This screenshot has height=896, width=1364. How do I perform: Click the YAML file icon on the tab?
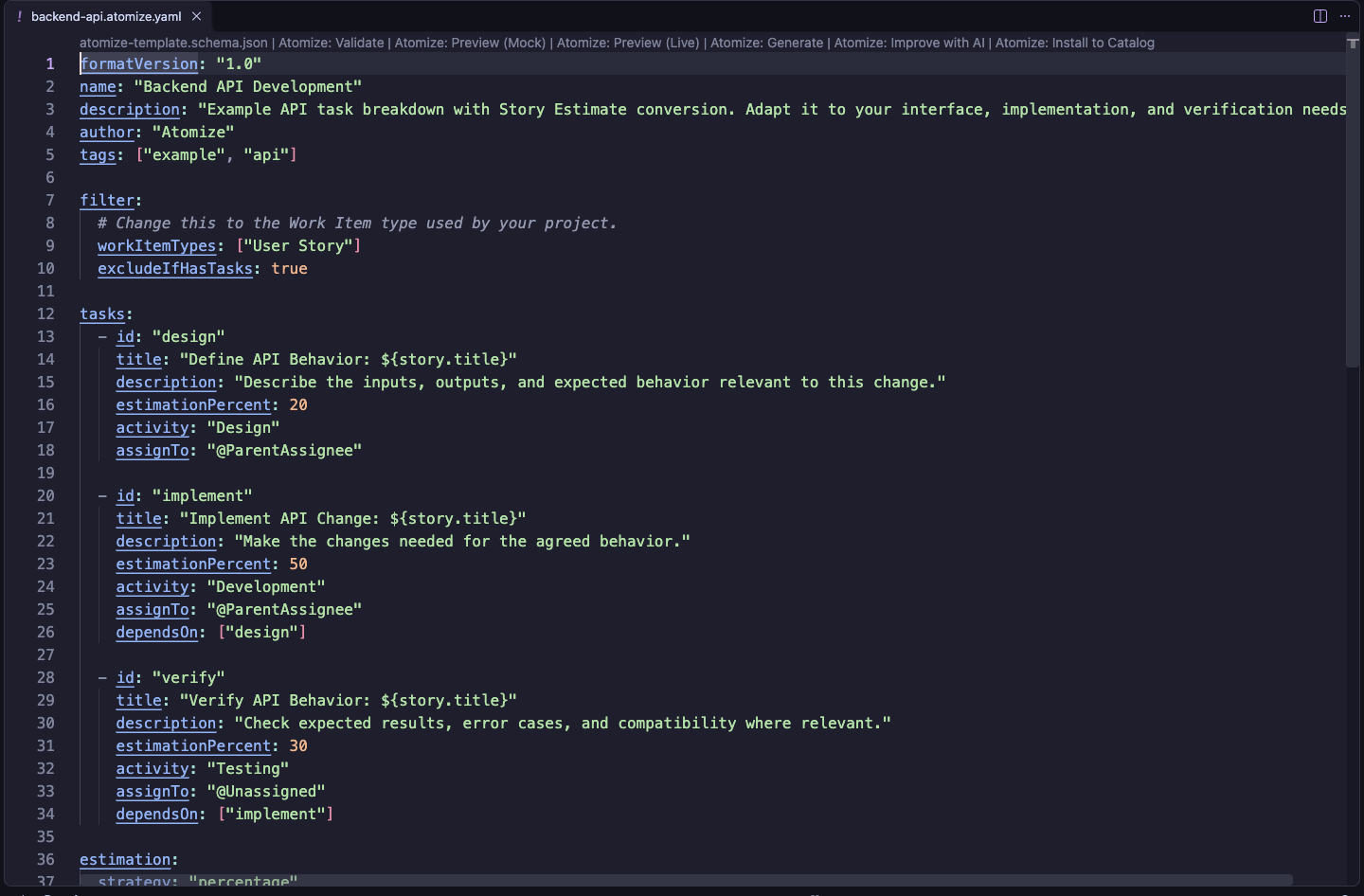tap(19, 16)
